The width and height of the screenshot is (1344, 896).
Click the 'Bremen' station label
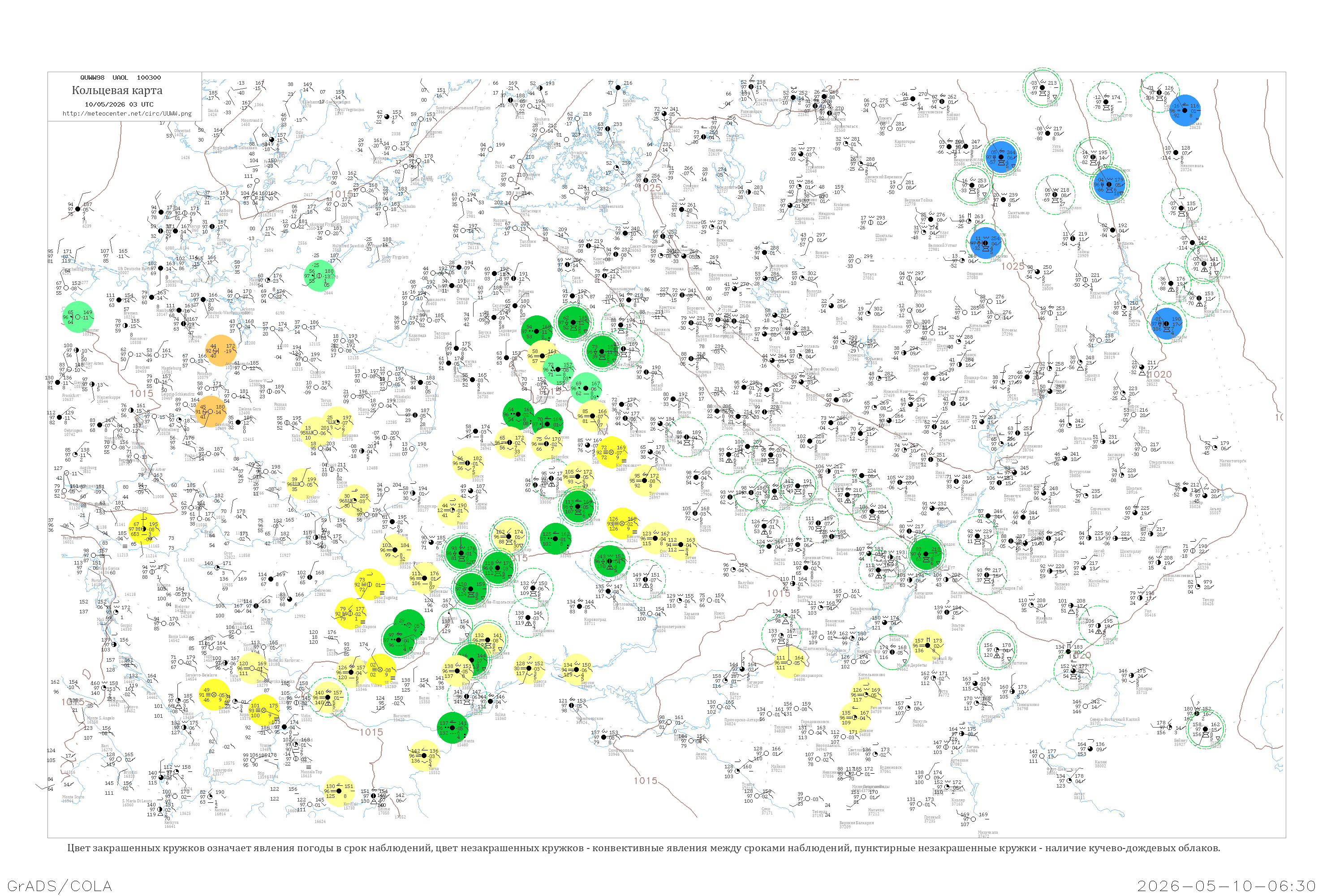point(130,313)
